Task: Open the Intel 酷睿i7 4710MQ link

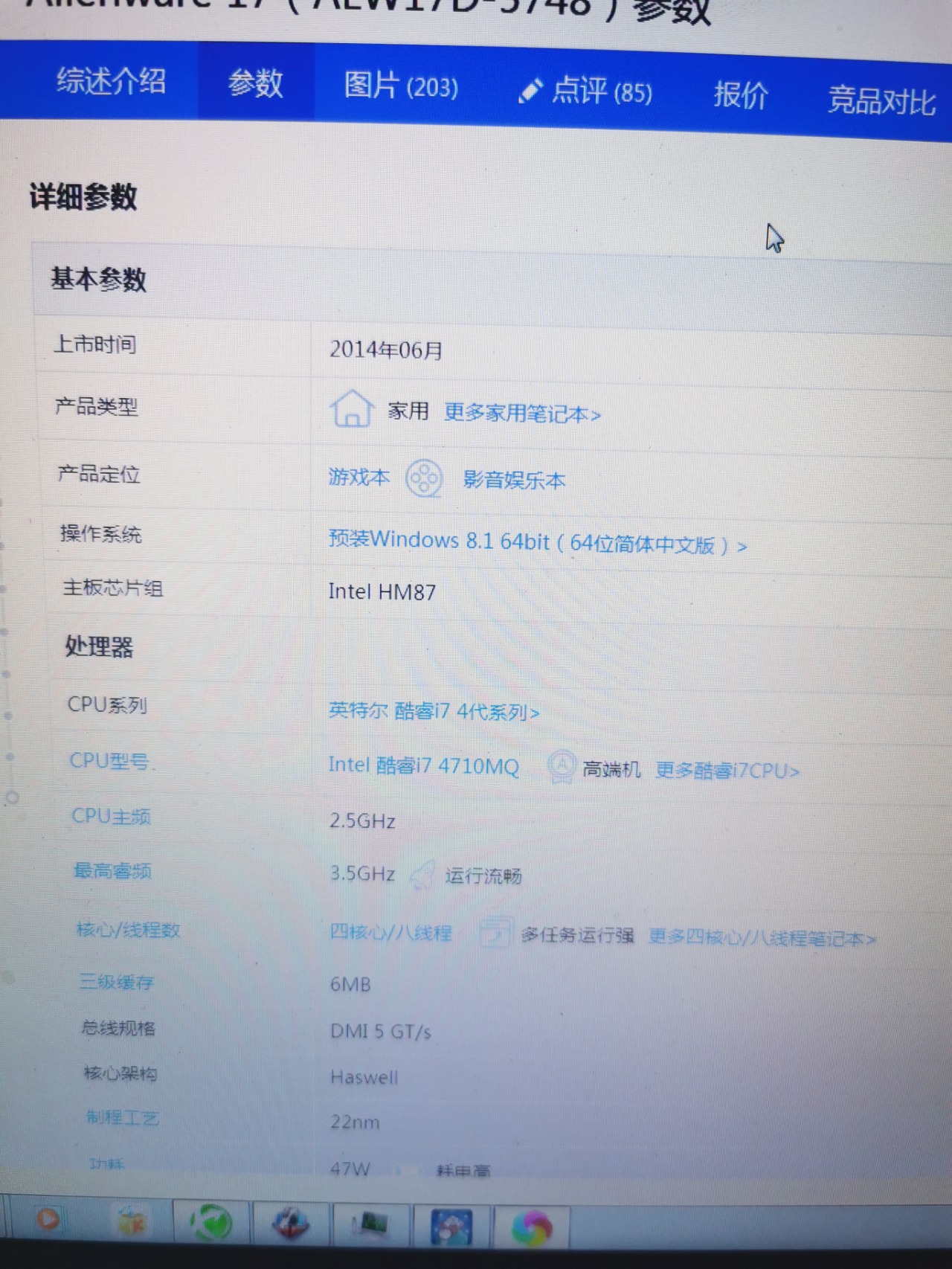Action: tap(424, 765)
